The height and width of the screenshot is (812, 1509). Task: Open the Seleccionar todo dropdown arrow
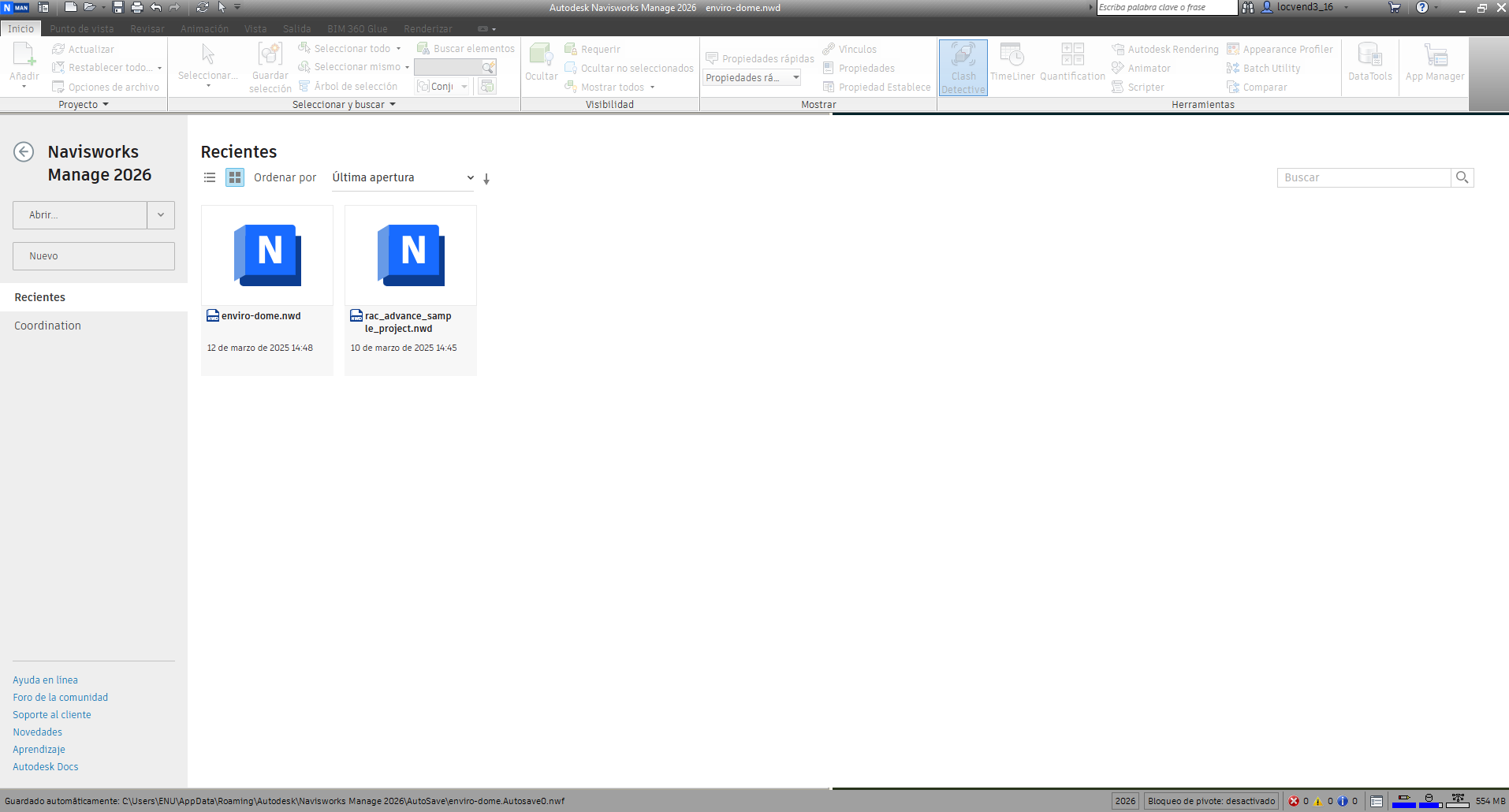coord(399,49)
